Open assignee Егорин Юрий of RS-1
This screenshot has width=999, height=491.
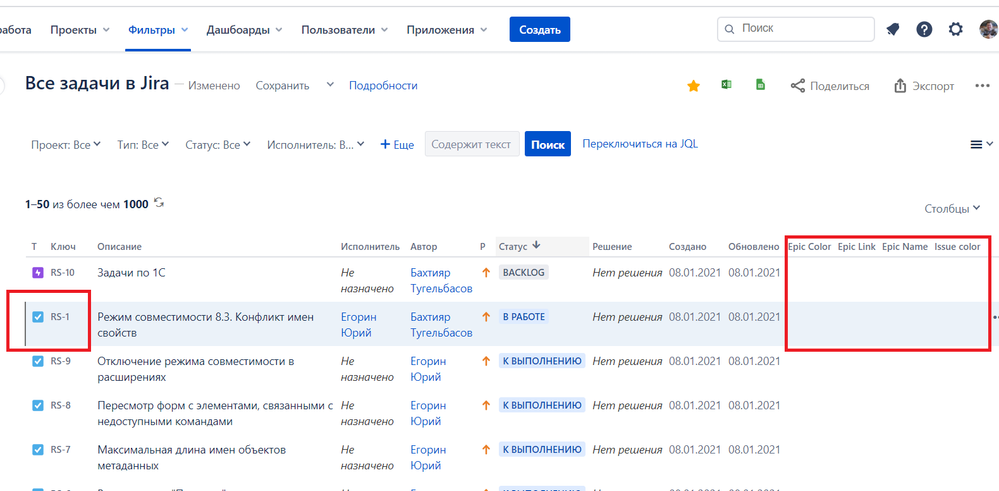(359, 325)
